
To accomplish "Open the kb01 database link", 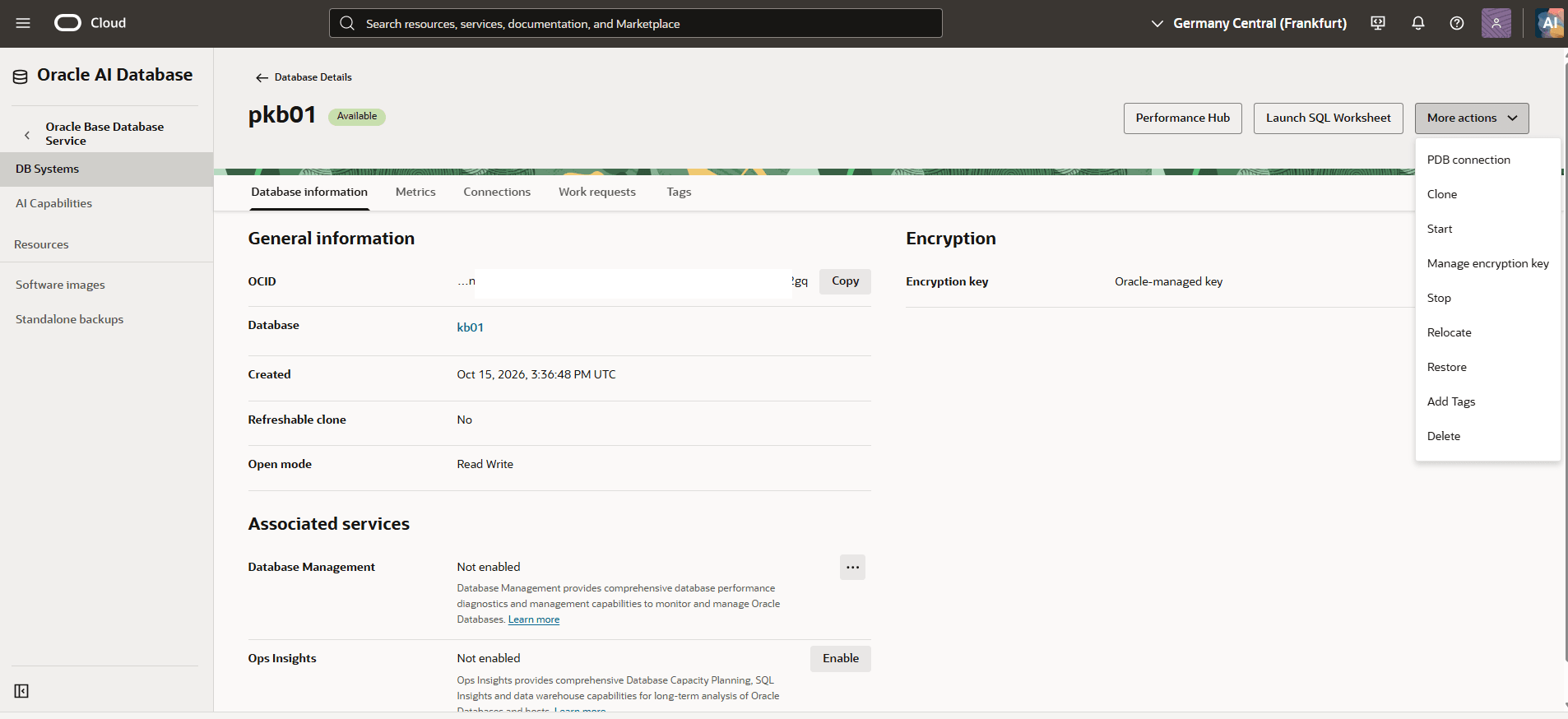I will (x=471, y=327).
